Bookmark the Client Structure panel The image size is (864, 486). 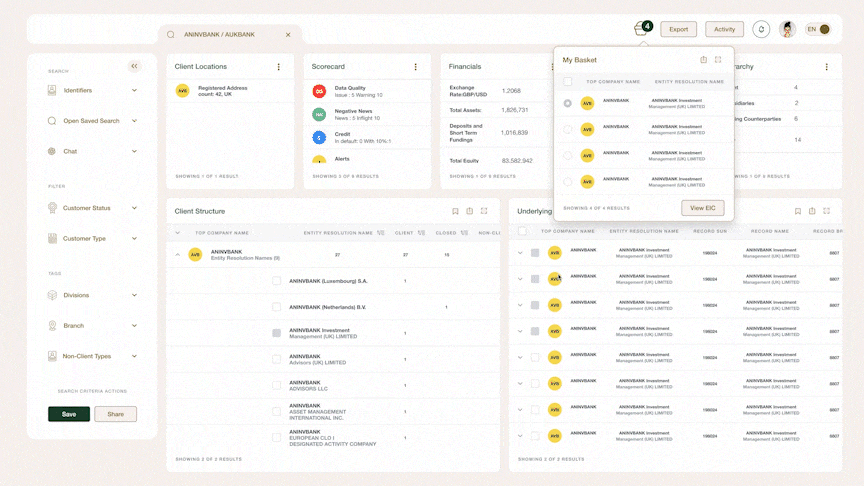[x=455, y=211]
